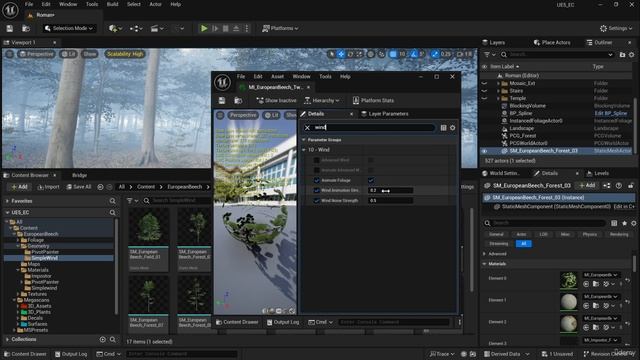
Task: Open Output Log in the main status bar
Action: coord(71,354)
